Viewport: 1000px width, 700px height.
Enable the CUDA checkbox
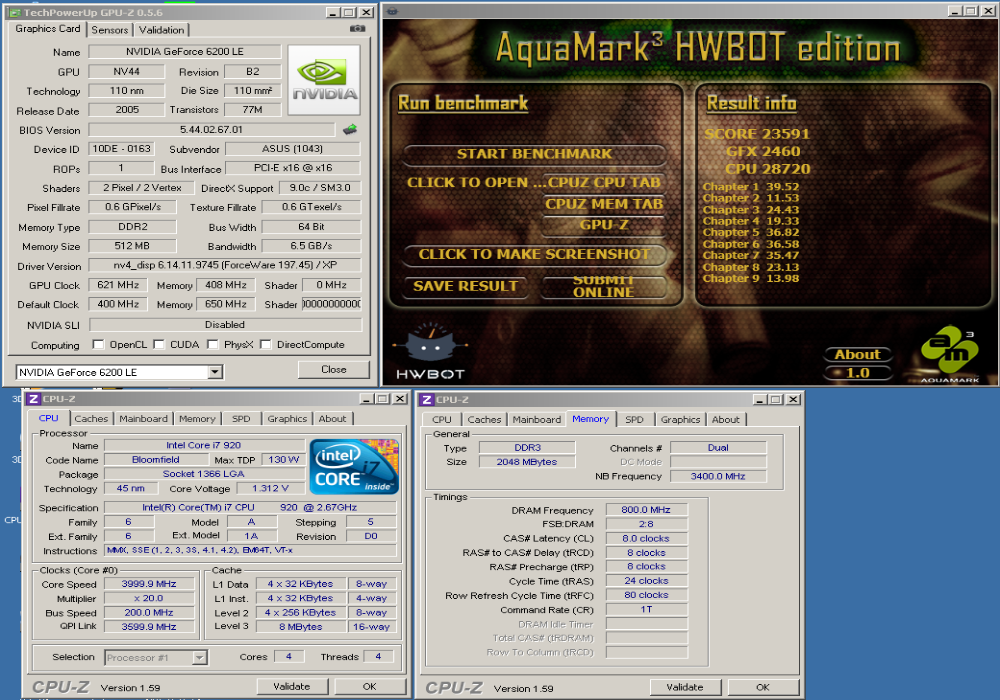[159, 344]
